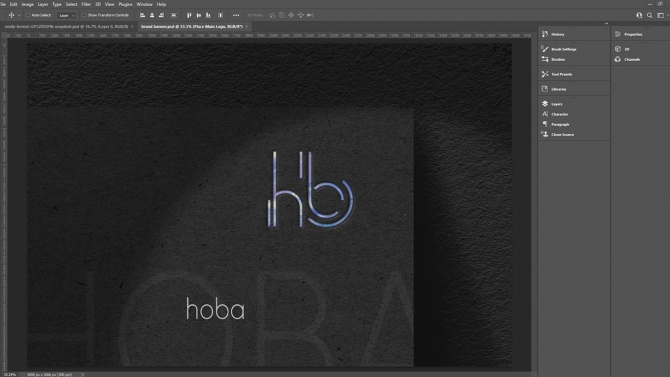Open the workspace switcher icon

(660, 15)
